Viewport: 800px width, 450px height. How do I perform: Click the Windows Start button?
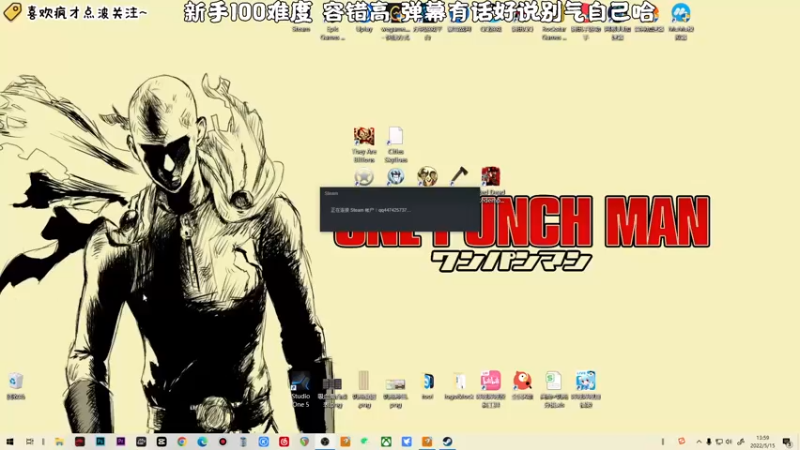(x=9, y=441)
